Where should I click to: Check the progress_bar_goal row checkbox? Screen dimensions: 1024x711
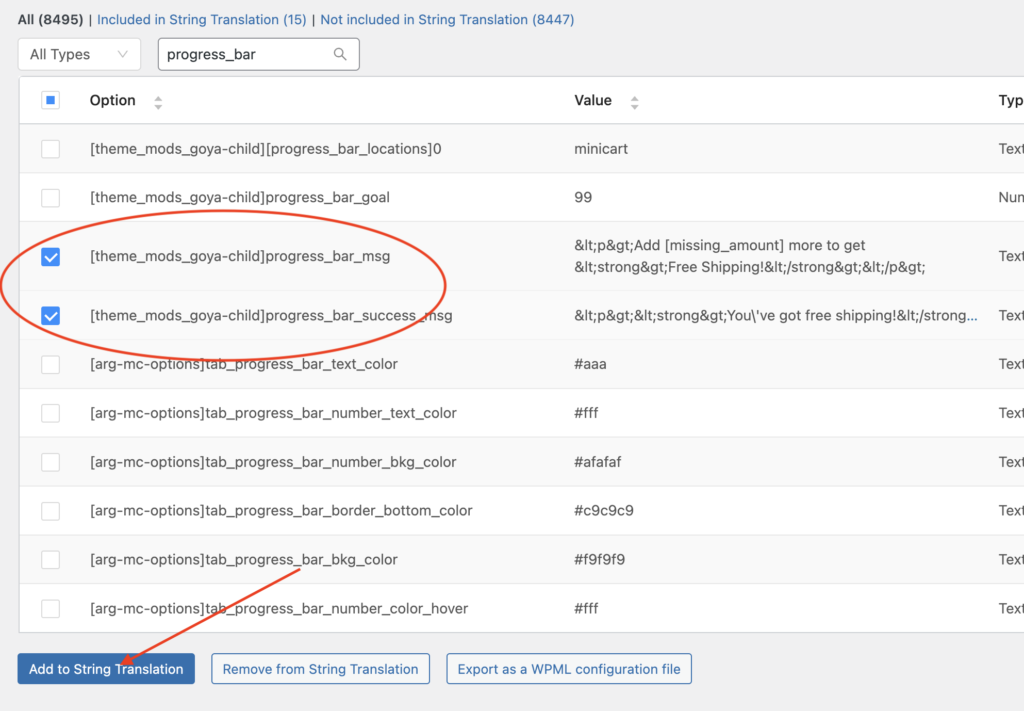click(x=50, y=198)
